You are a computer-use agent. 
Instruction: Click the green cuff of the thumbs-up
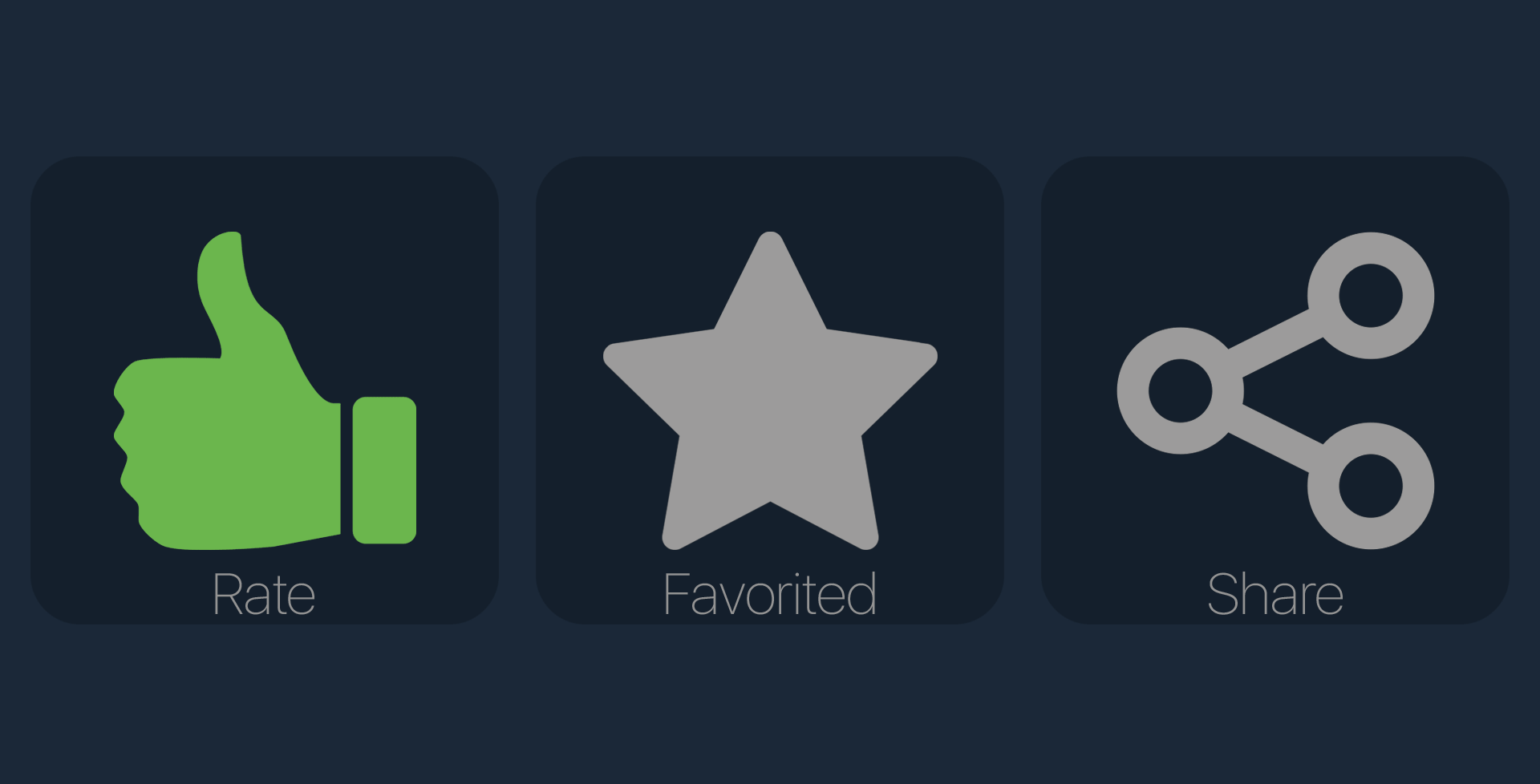[384, 471]
